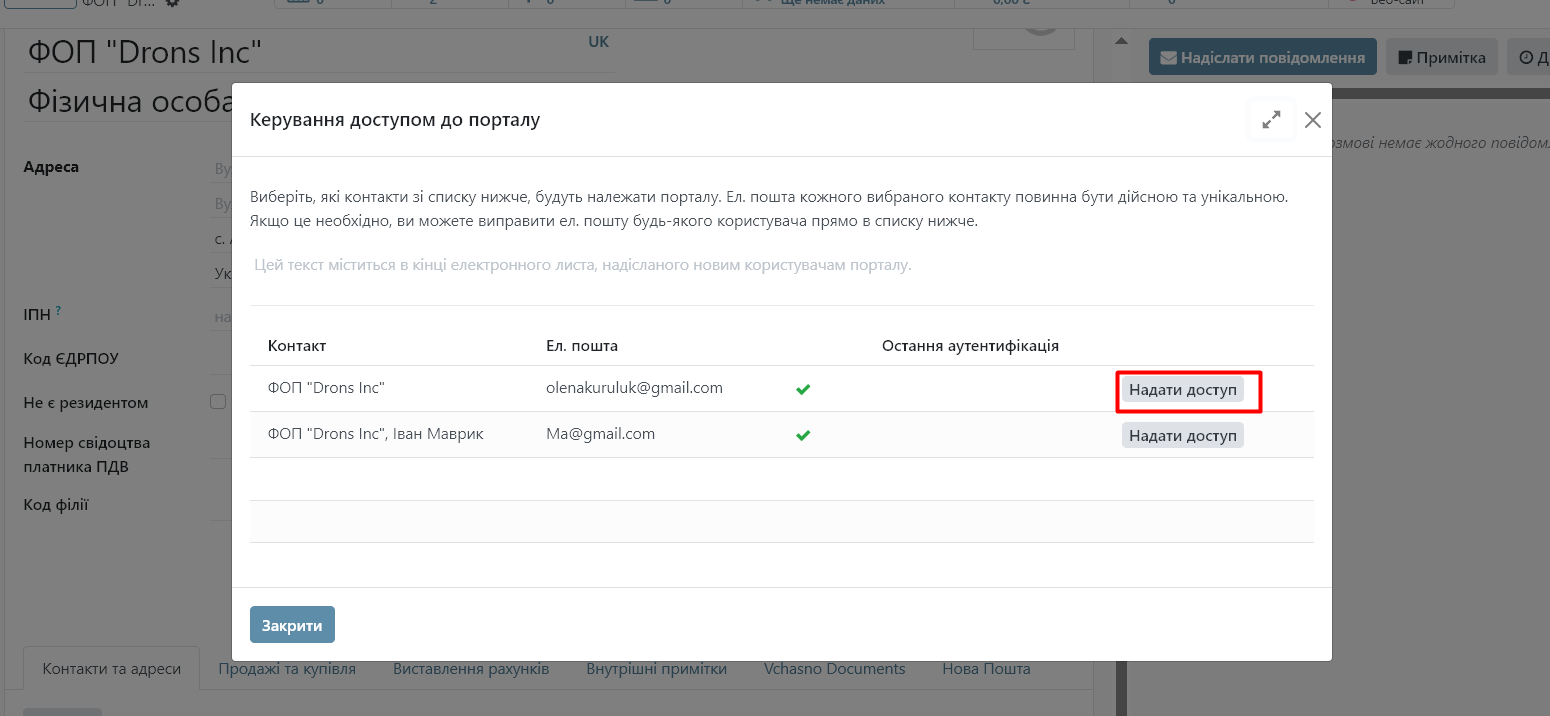Switch to Продажі та купівля tab
This screenshot has height=716, width=1550.
coord(287,669)
